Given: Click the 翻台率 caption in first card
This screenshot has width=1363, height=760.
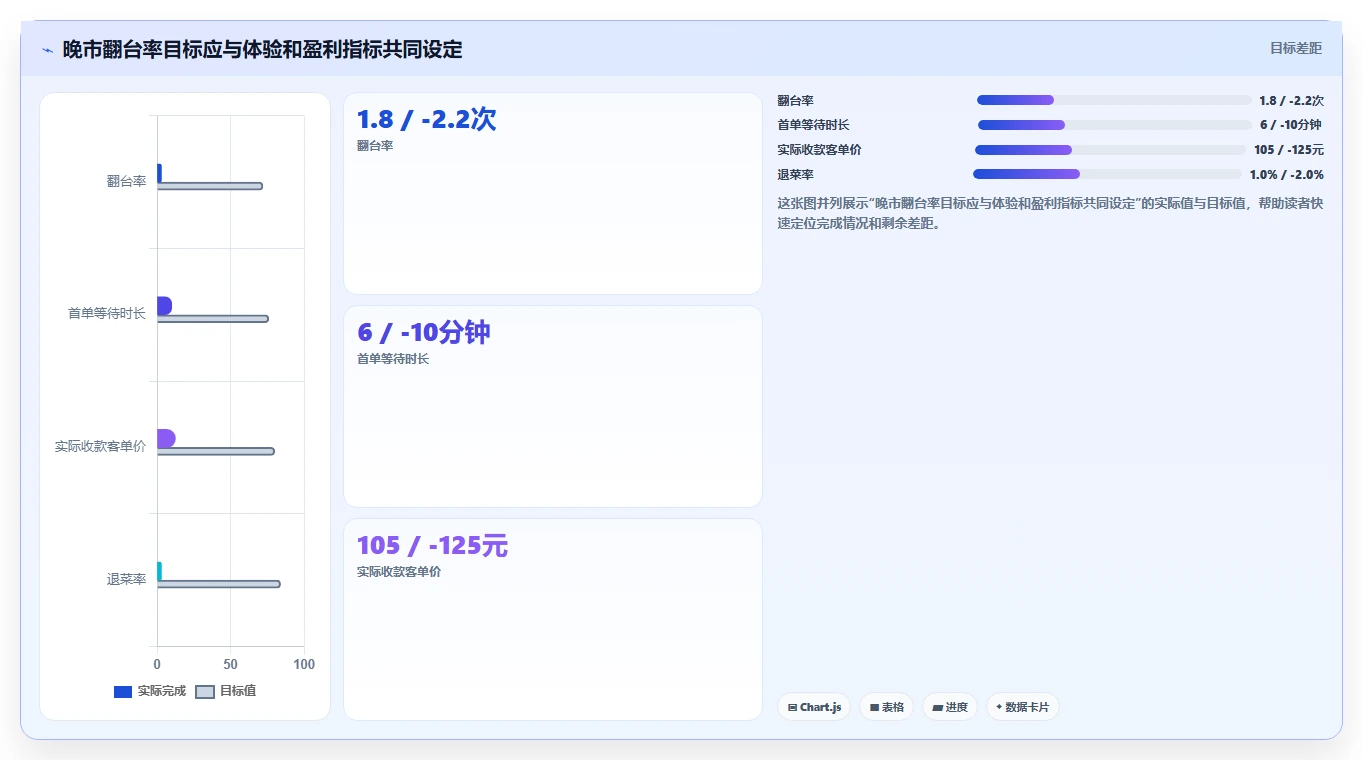Looking at the screenshot, I should click(x=375, y=146).
